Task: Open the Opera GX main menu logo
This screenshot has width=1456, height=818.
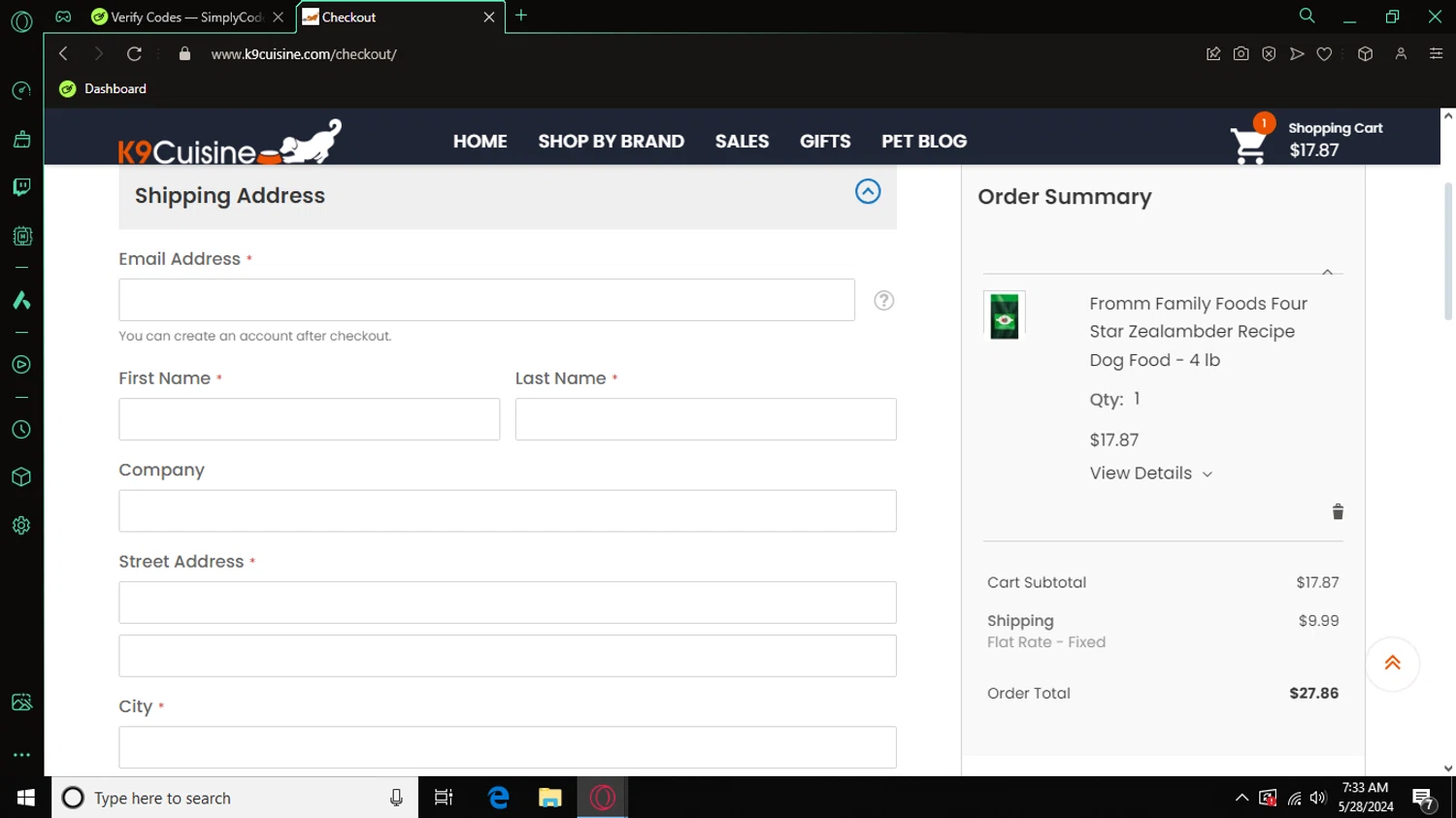Action: pyautogui.click(x=21, y=20)
